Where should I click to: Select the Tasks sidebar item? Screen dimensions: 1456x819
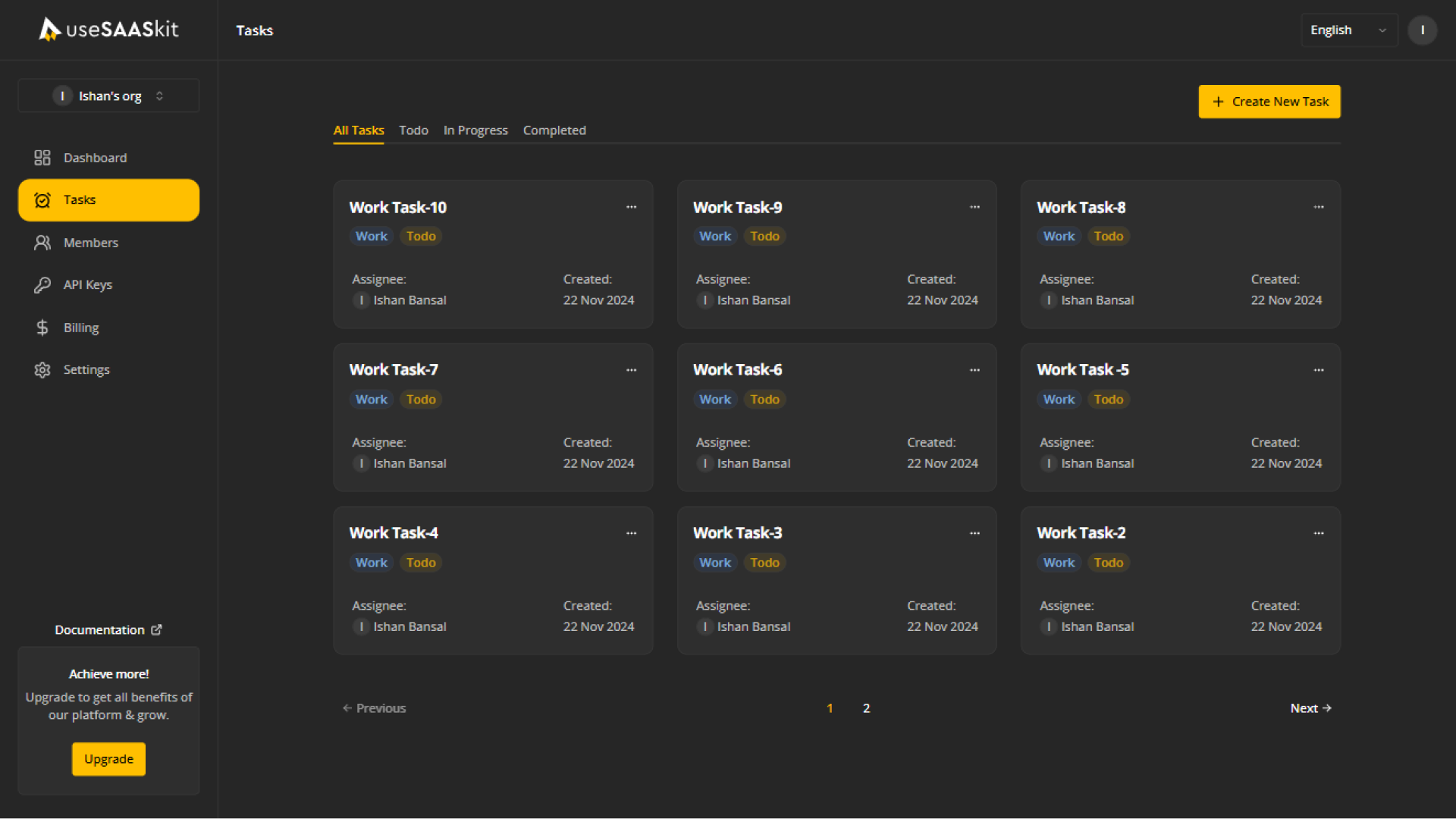[x=108, y=200]
